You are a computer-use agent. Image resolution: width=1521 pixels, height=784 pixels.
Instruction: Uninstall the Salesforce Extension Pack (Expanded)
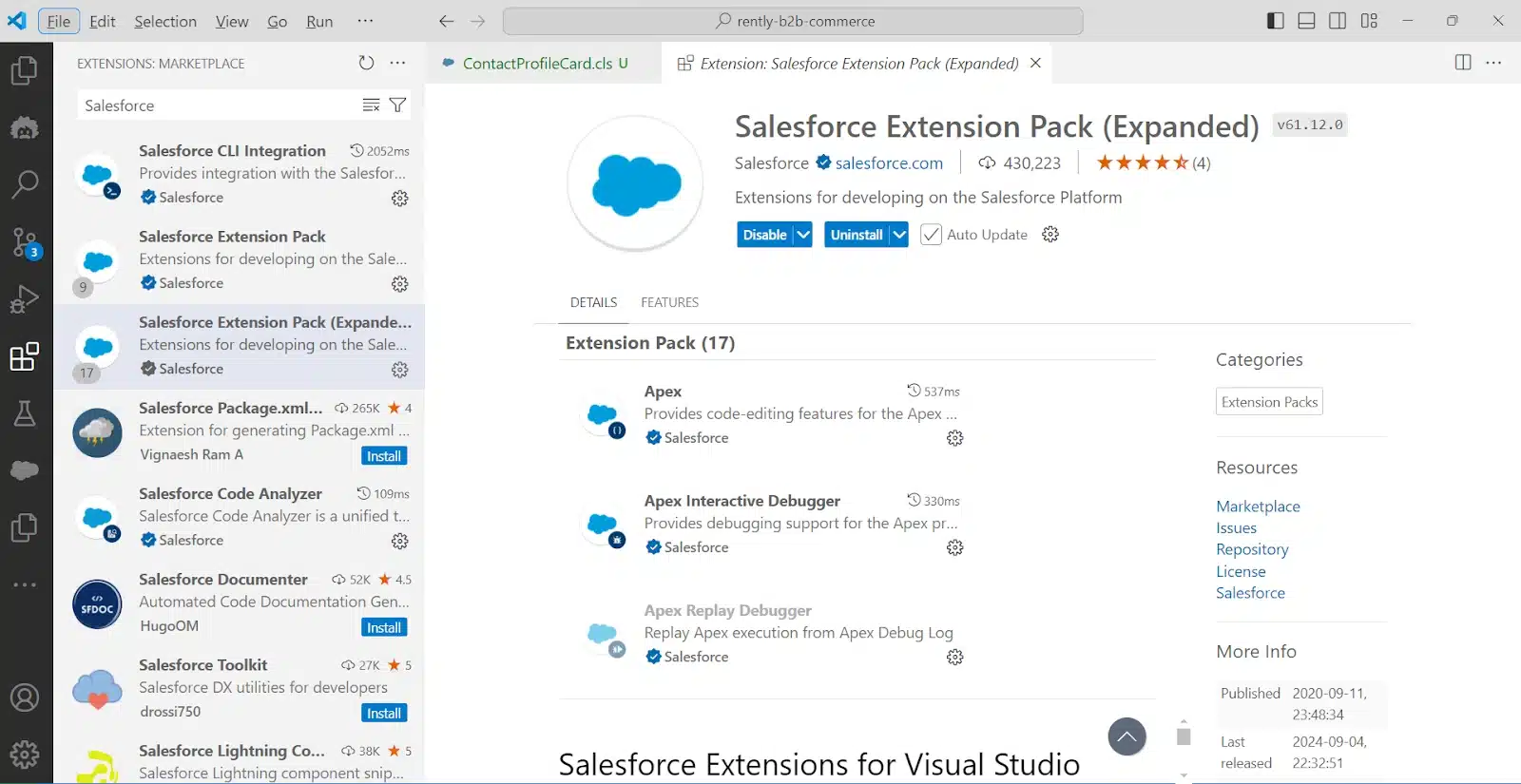[857, 235]
